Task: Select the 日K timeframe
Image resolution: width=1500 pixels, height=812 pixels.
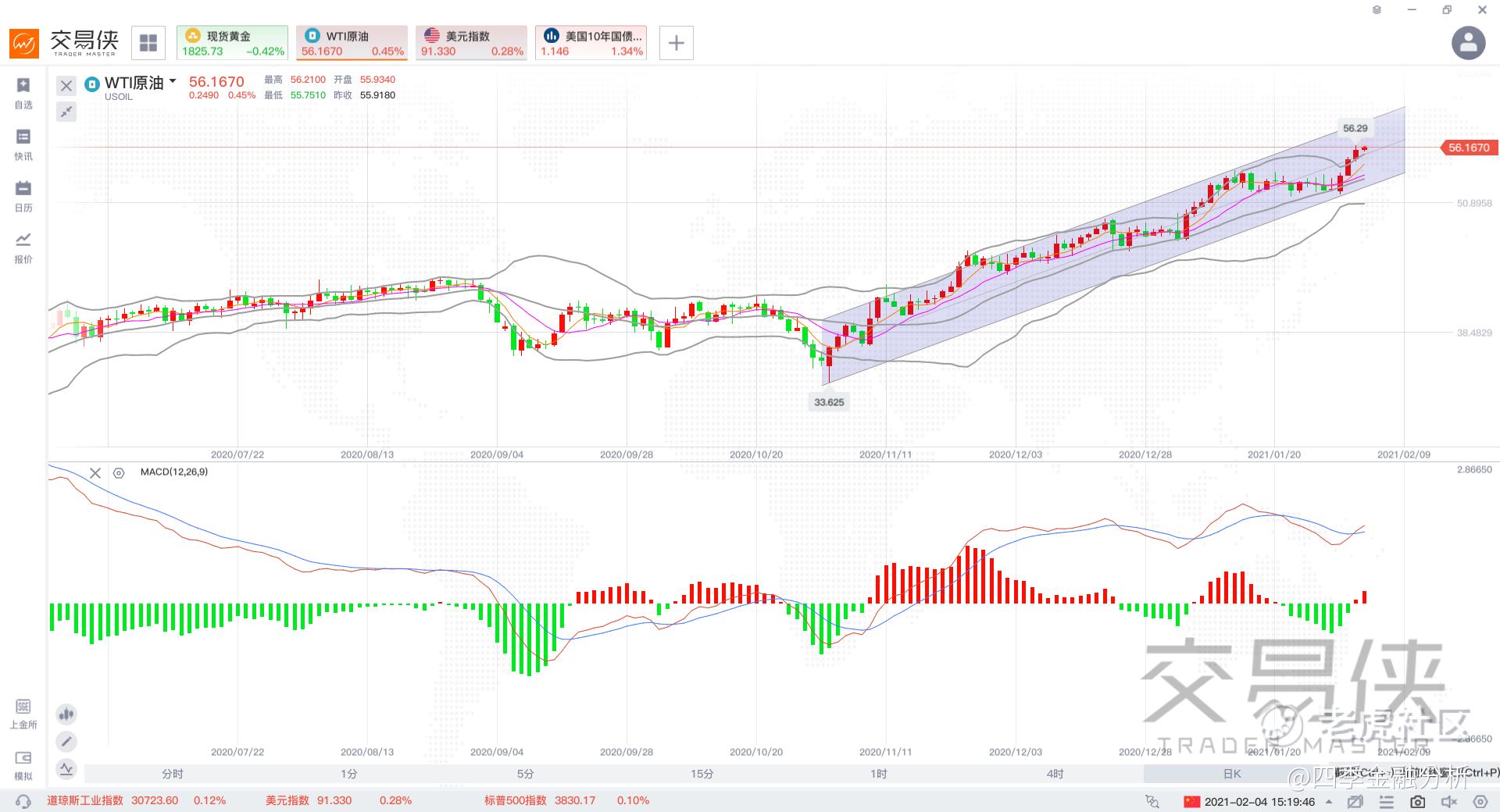Action: (x=1232, y=774)
